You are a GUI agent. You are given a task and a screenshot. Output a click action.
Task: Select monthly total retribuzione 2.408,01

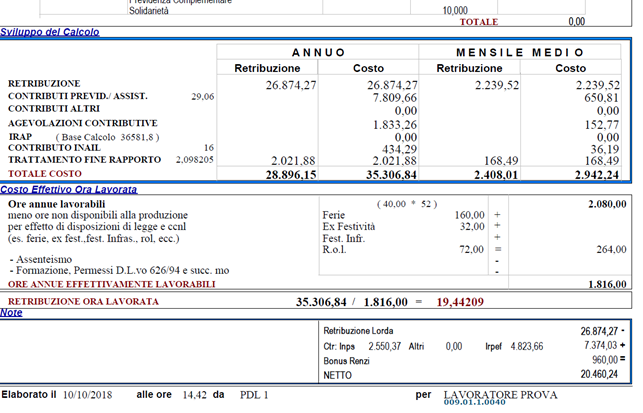point(496,175)
